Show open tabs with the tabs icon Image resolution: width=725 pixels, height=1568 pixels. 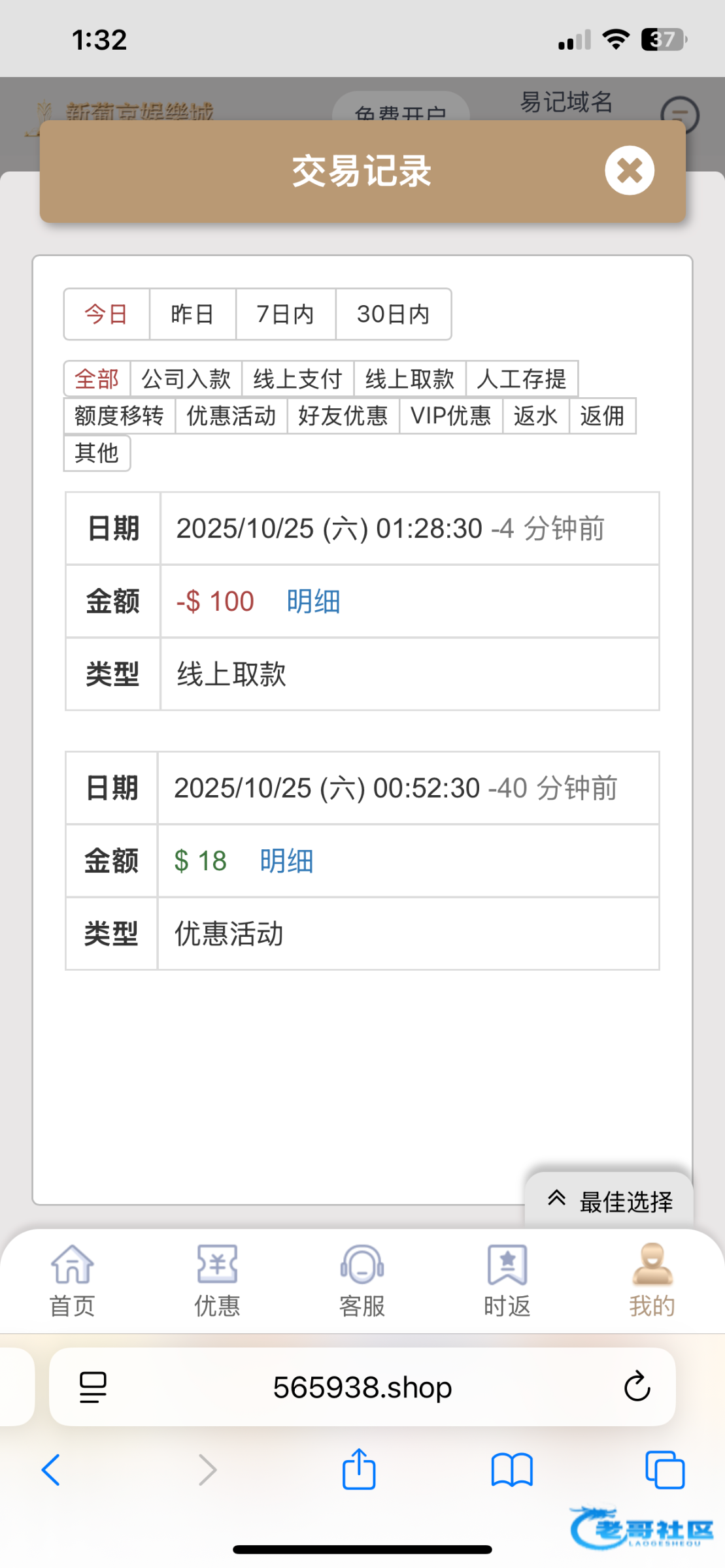click(664, 1470)
